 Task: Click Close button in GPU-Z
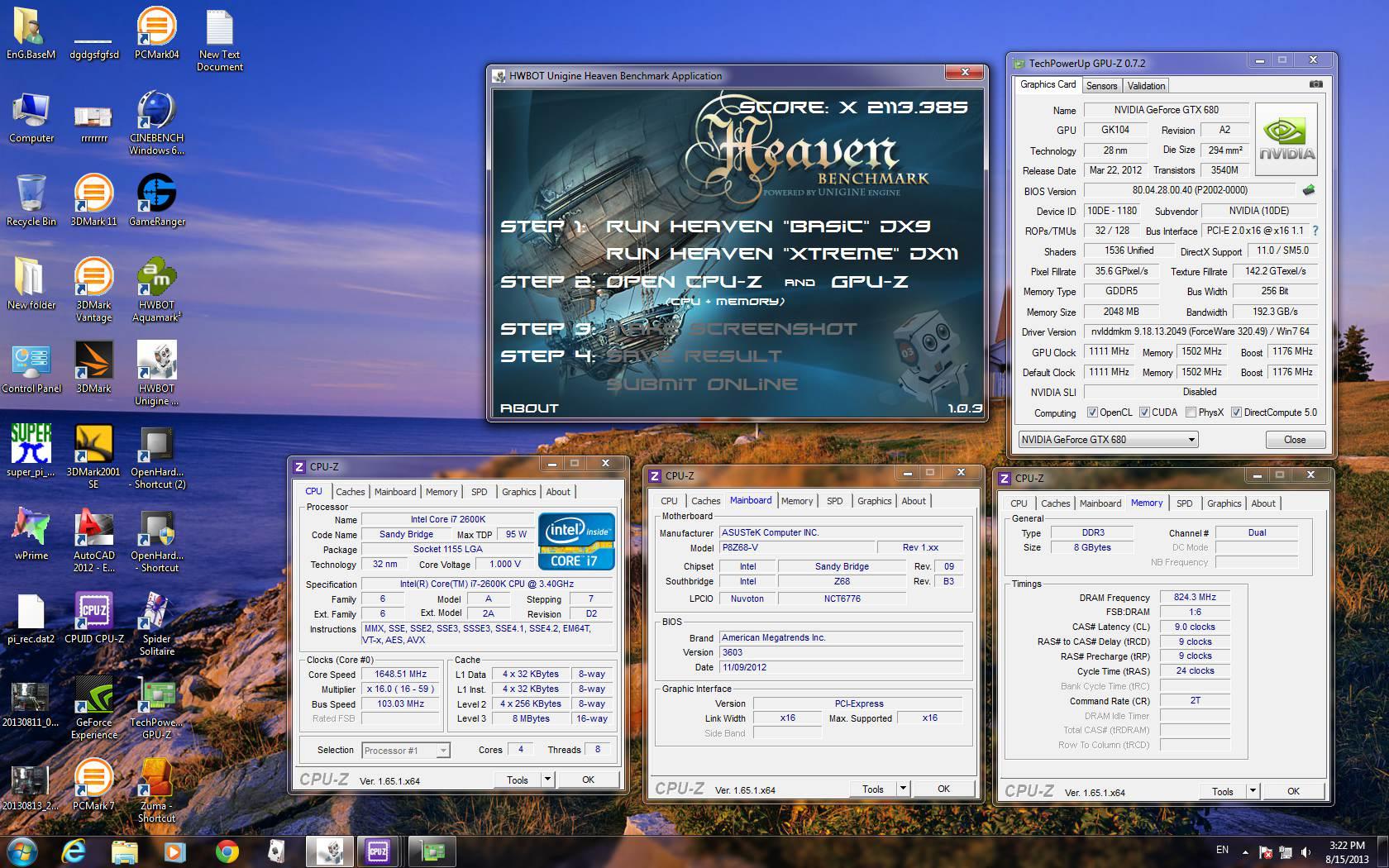[x=1295, y=440]
